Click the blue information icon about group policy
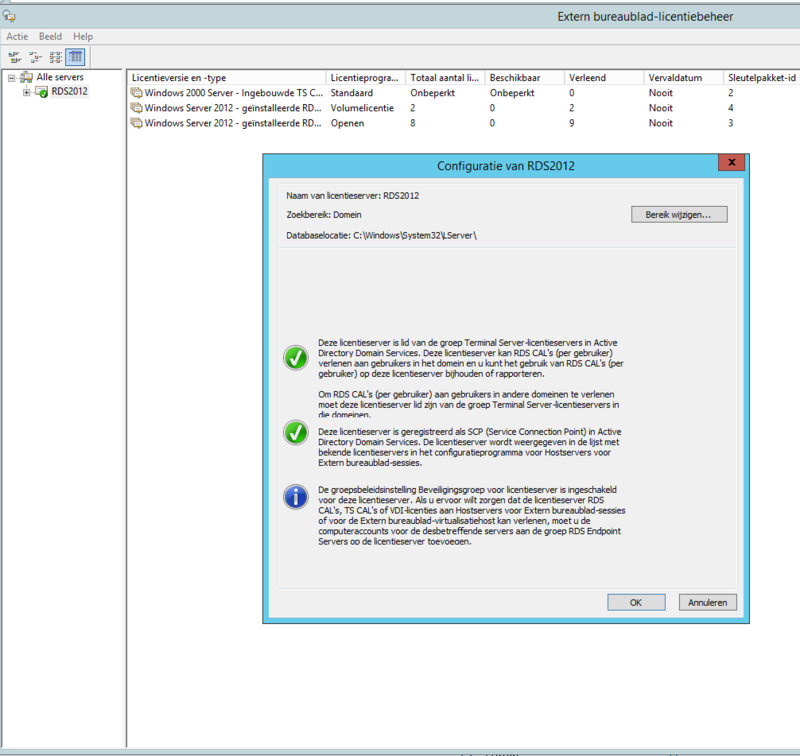This screenshot has height=756, width=800. (295, 496)
